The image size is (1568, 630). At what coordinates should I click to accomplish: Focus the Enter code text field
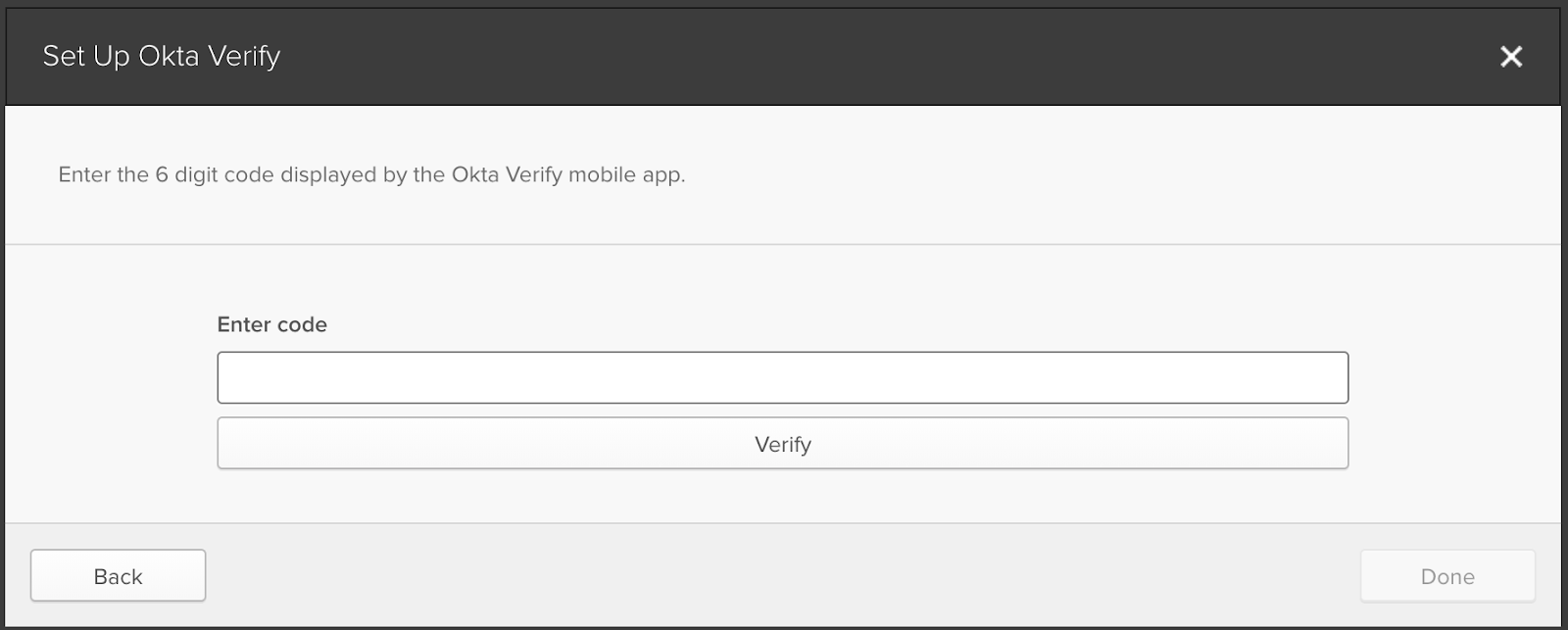click(783, 377)
